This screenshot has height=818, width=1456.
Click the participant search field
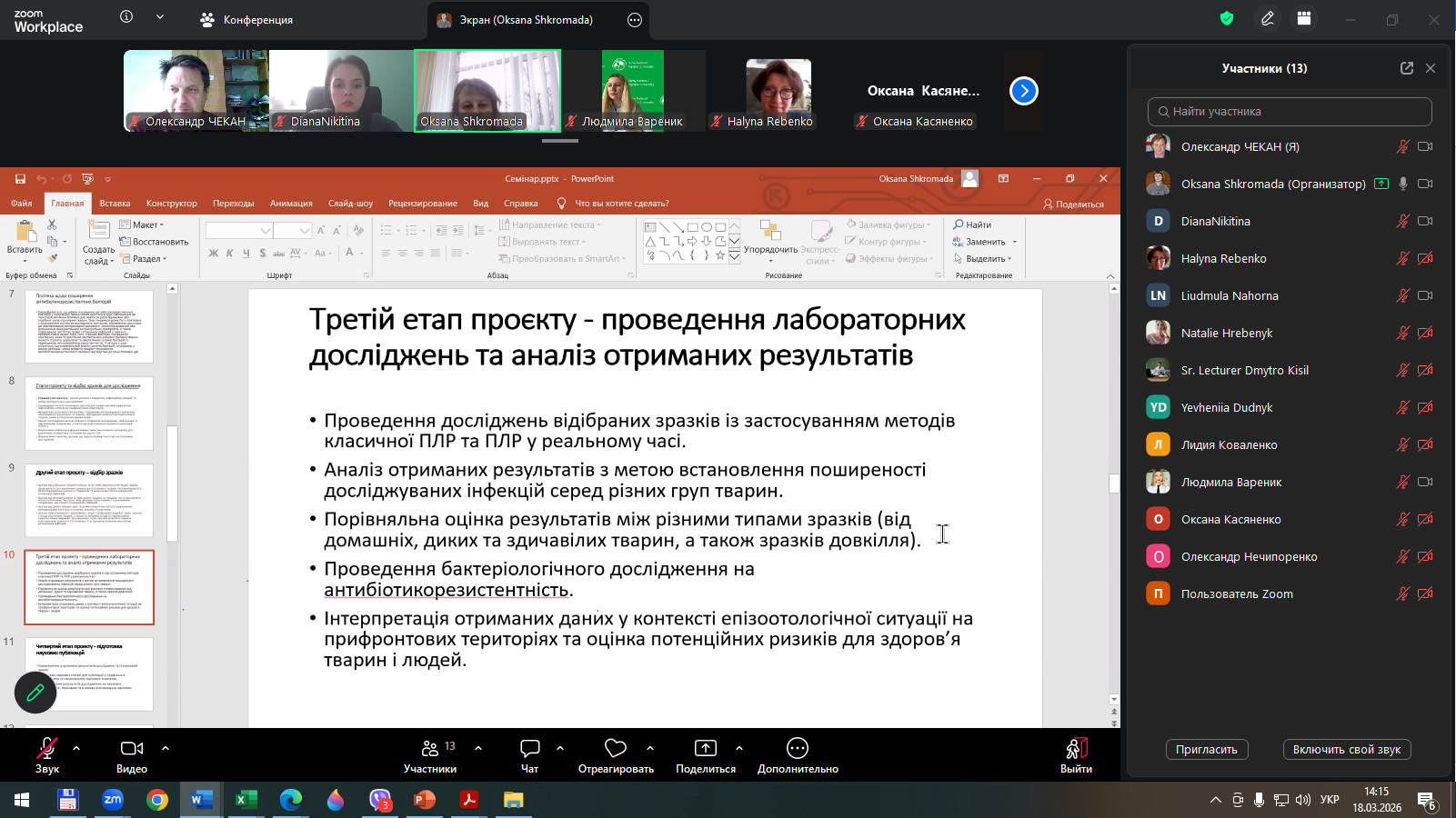click(1290, 112)
